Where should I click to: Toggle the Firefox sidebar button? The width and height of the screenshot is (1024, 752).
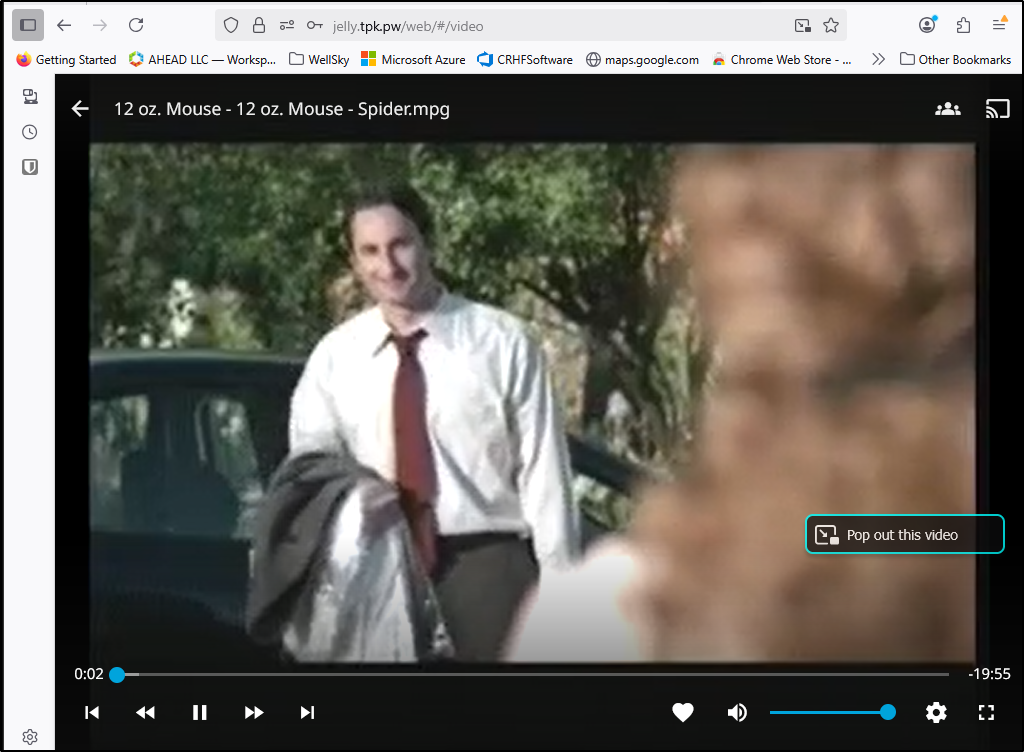coord(28,25)
